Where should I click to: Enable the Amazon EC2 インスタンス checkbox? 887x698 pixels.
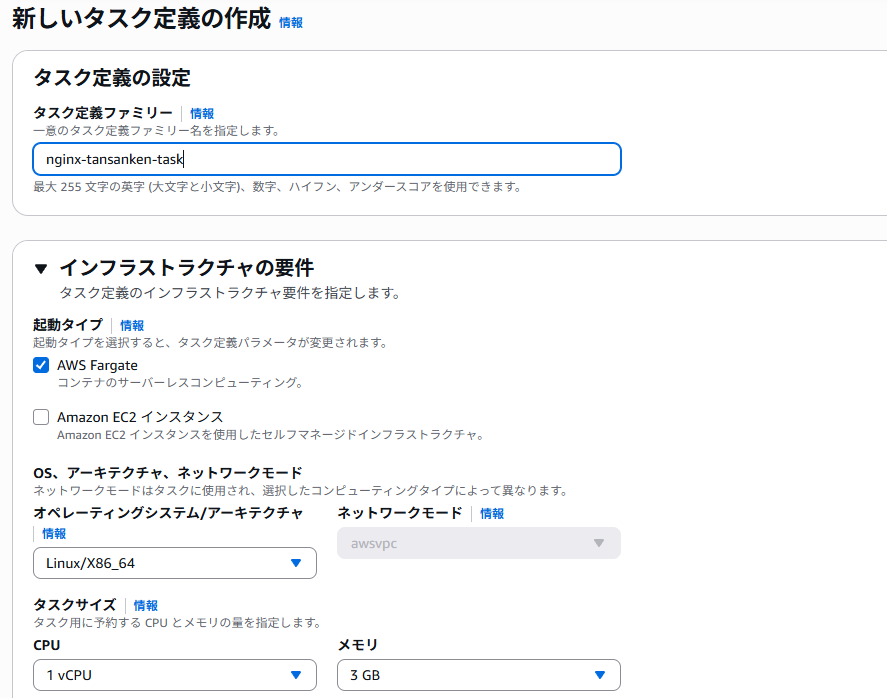tap(41, 417)
